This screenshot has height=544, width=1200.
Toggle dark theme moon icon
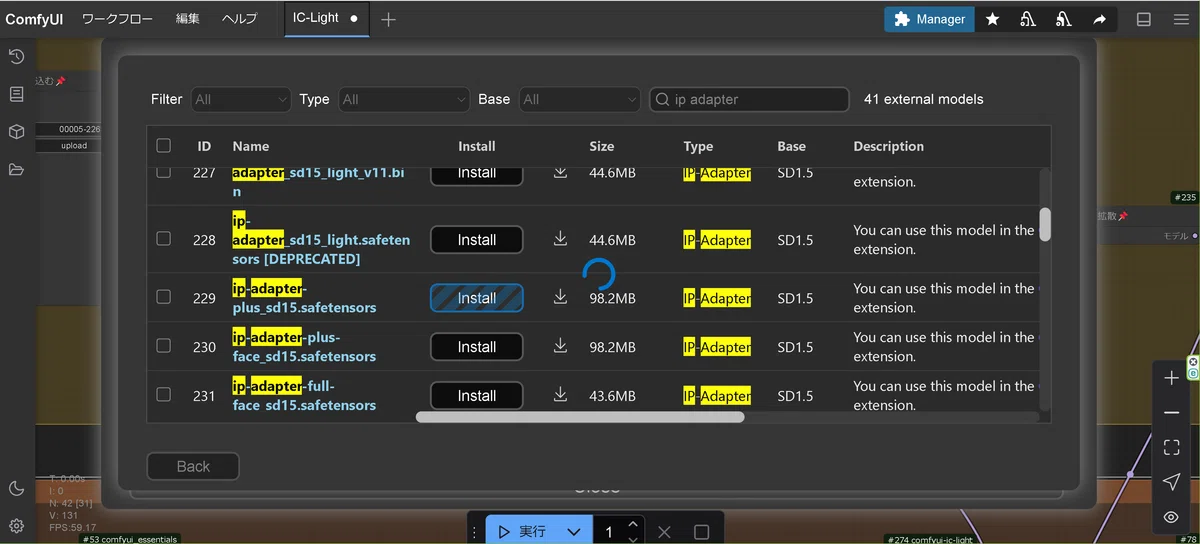pyautogui.click(x=16, y=488)
